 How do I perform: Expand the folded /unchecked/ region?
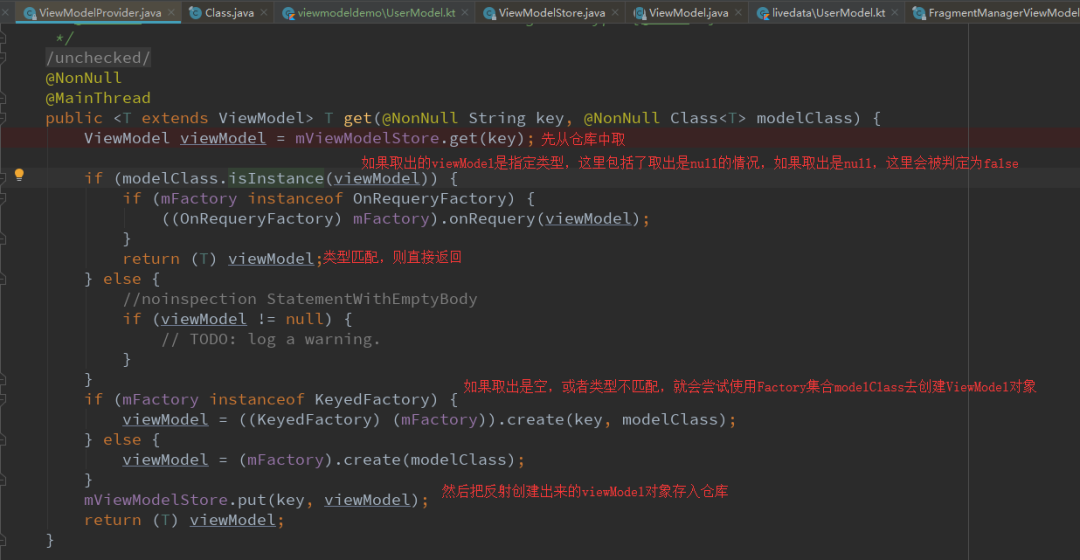(98, 58)
